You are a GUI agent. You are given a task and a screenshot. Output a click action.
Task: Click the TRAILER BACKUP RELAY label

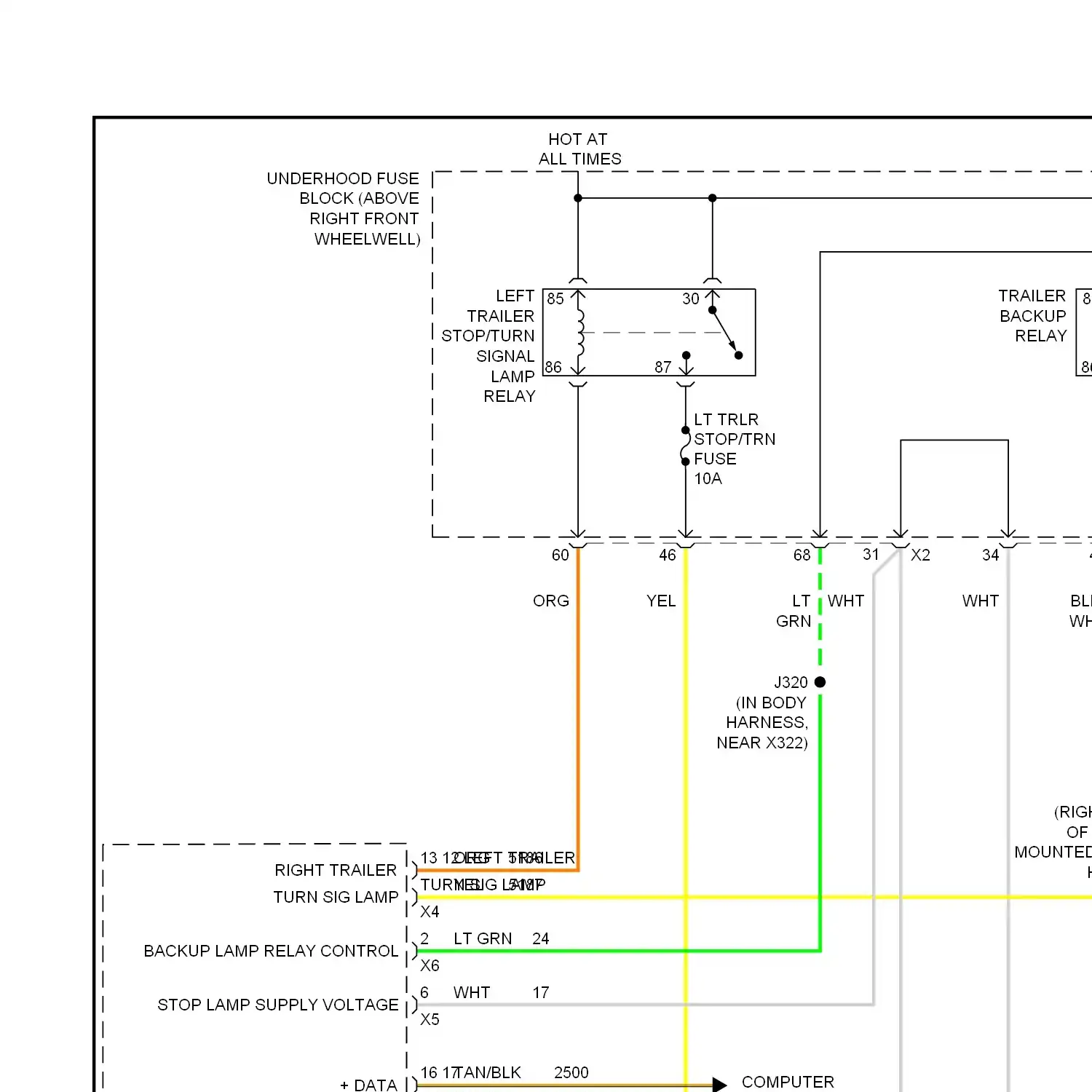click(x=1032, y=316)
